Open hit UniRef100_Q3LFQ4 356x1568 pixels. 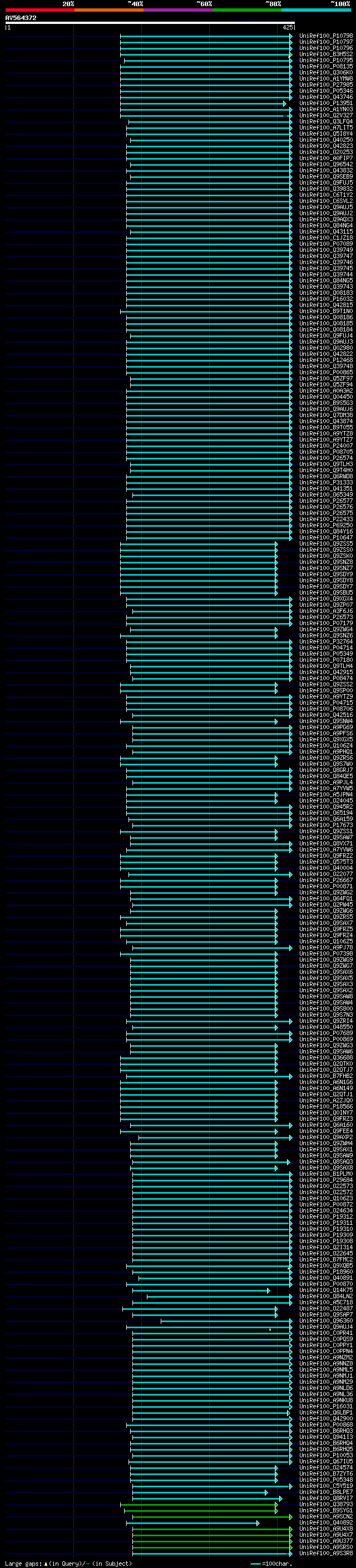[325, 122]
